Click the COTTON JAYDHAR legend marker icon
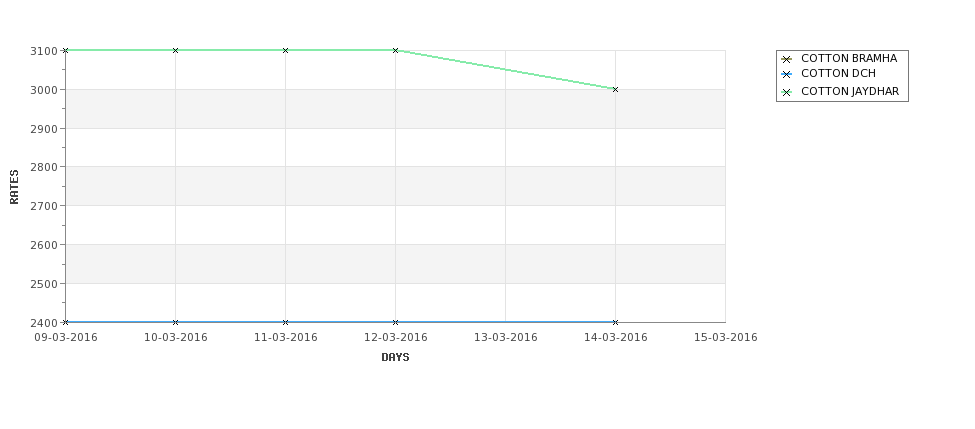This screenshot has height=429, width=975. point(787,92)
